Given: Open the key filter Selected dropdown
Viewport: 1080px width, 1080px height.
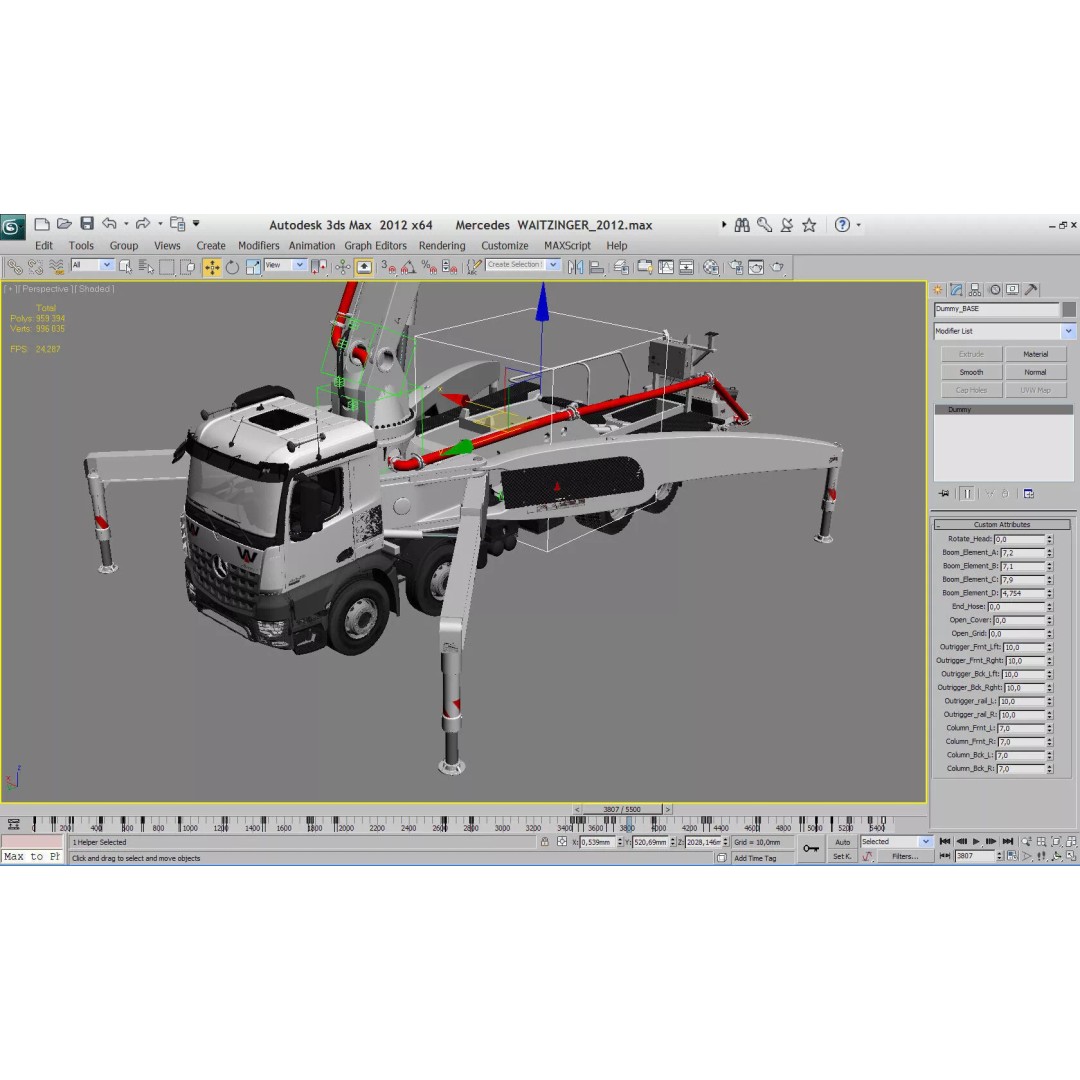Looking at the screenshot, I should (x=925, y=842).
